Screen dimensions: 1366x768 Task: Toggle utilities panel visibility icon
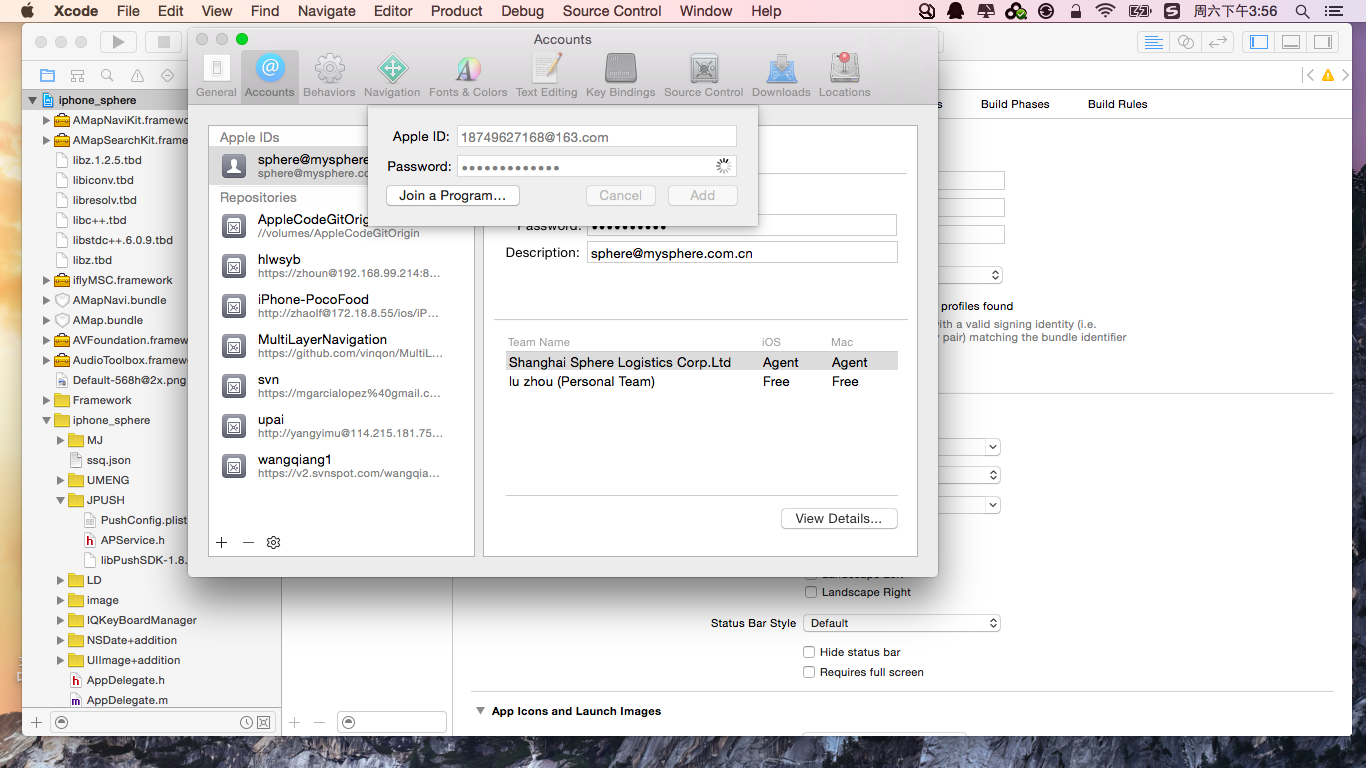coord(1322,42)
